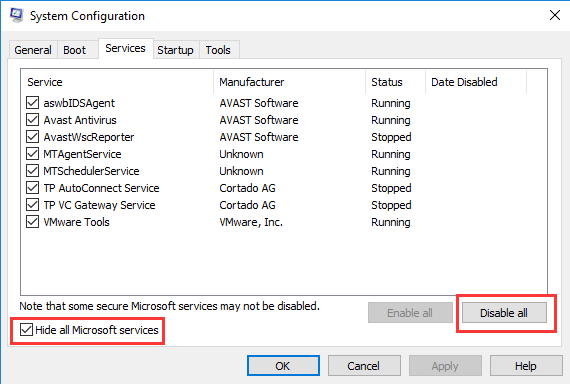570x384 pixels.
Task: Click Stopped status of AvastWscReporter
Action: [391, 137]
